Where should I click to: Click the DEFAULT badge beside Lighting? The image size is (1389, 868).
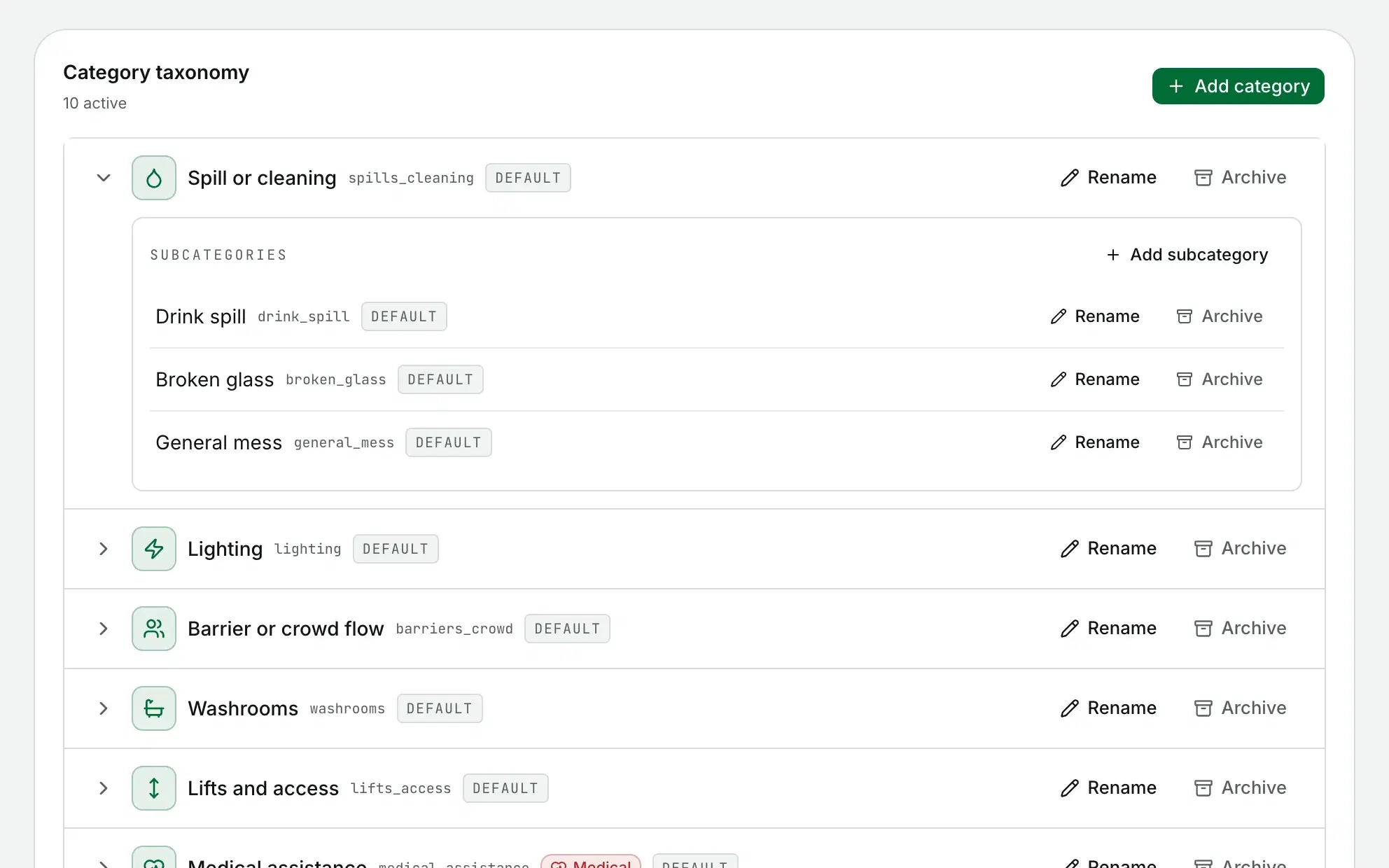click(396, 549)
